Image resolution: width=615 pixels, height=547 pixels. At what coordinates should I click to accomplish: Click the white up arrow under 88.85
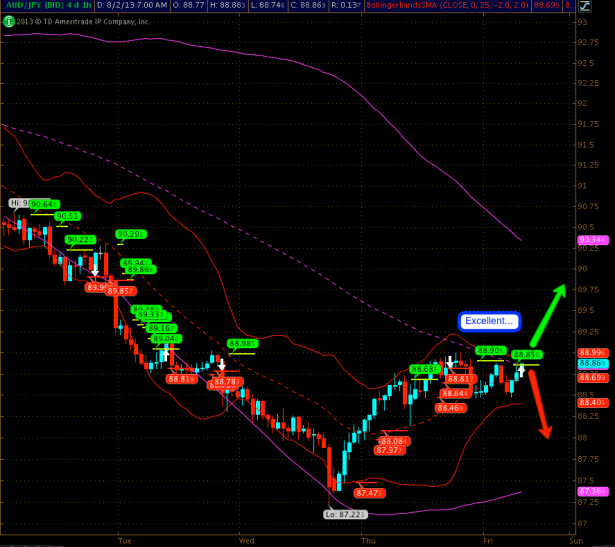point(521,371)
